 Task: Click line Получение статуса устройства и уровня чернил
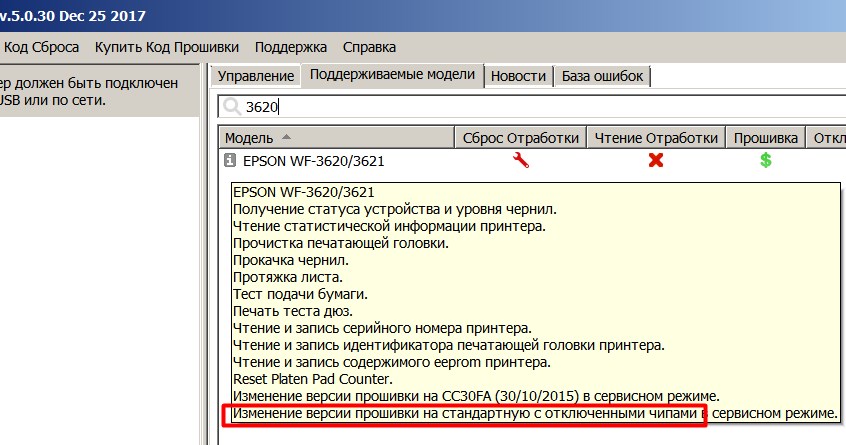pyautogui.click(x=394, y=209)
